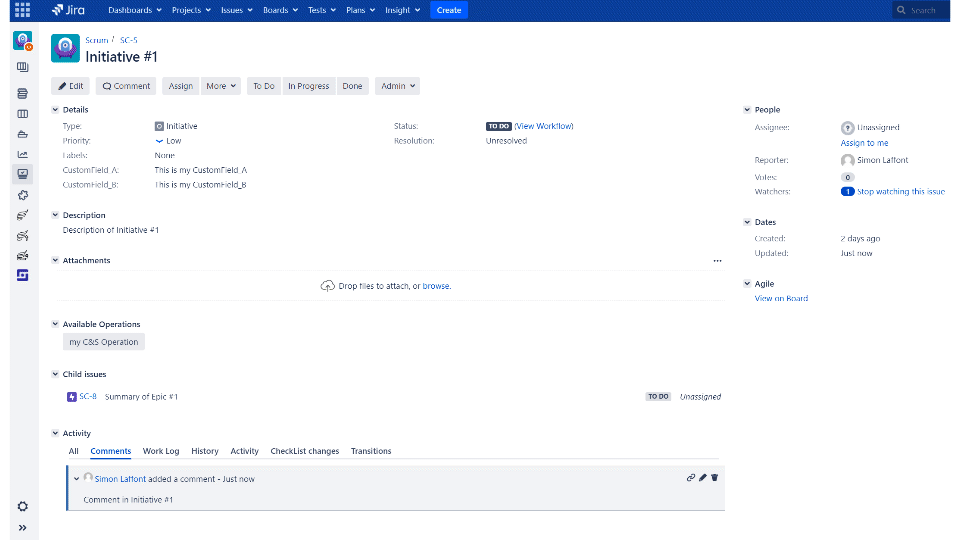The width and height of the screenshot is (960, 540).
Task: Transition issue with In Progress button
Action: click(x=309, y=86)
